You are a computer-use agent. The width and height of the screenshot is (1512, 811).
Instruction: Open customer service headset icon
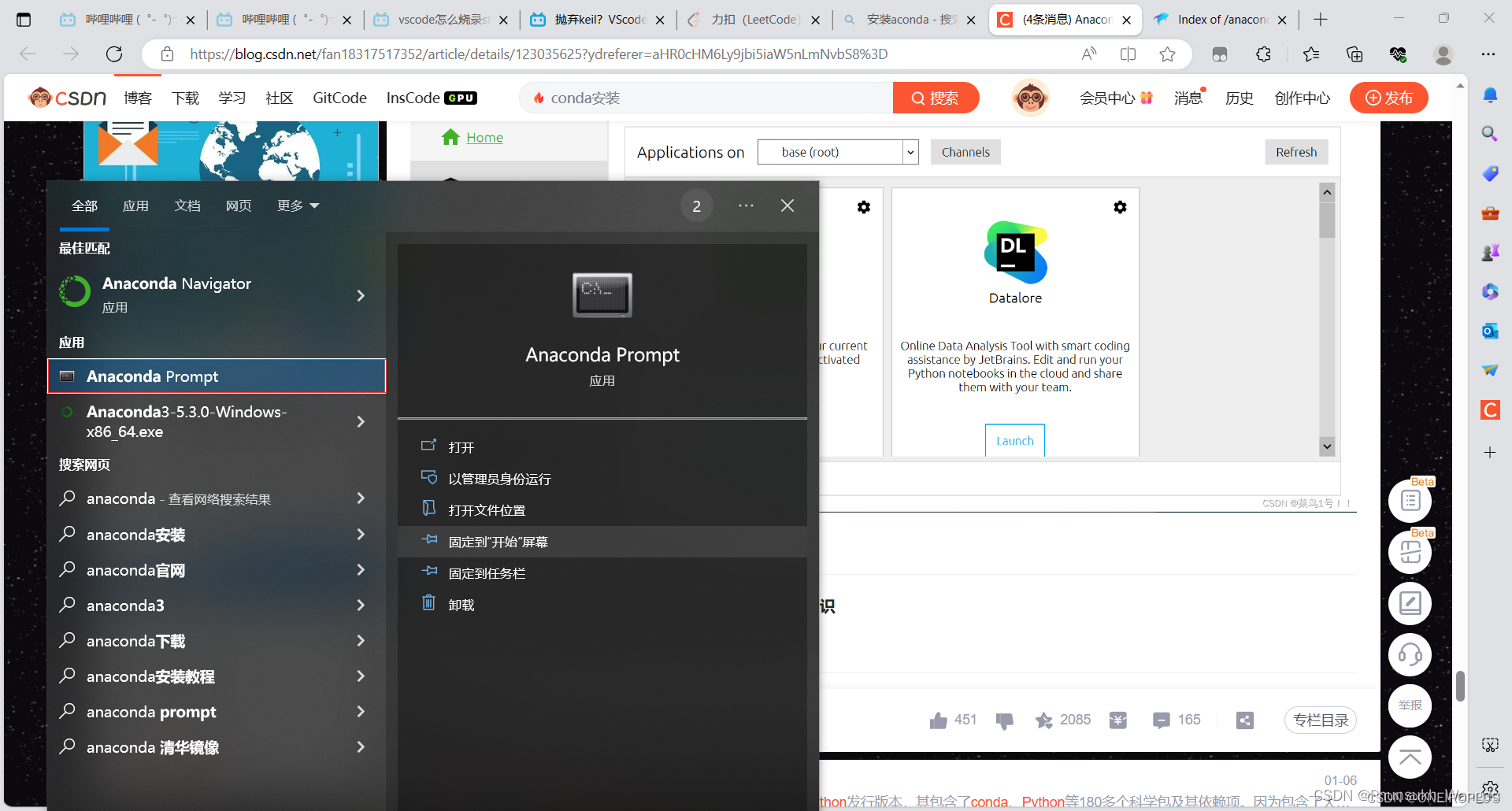click(x=1410, y=654)
